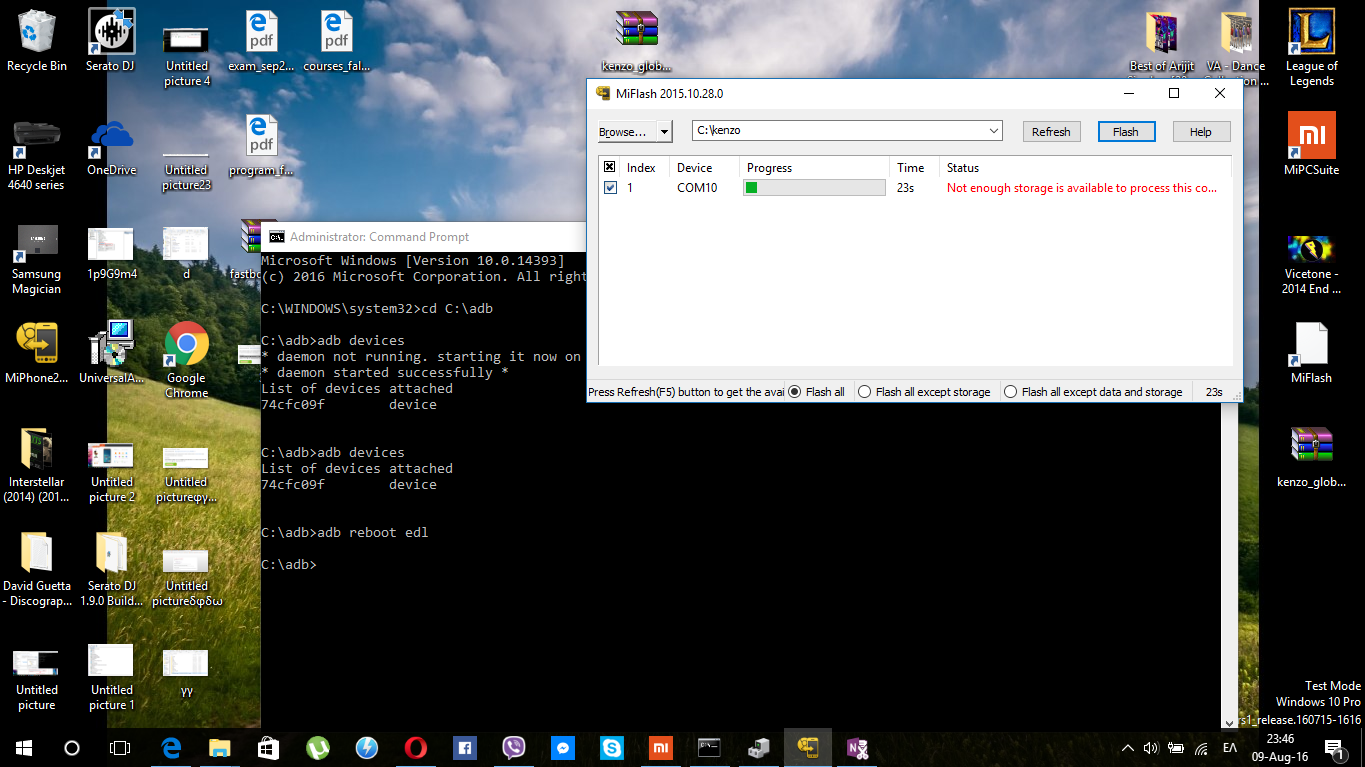Toggle the select-all checkbox in Index header
The width and height of the screenshot is (1365, 767).
(x=610, y=168)
